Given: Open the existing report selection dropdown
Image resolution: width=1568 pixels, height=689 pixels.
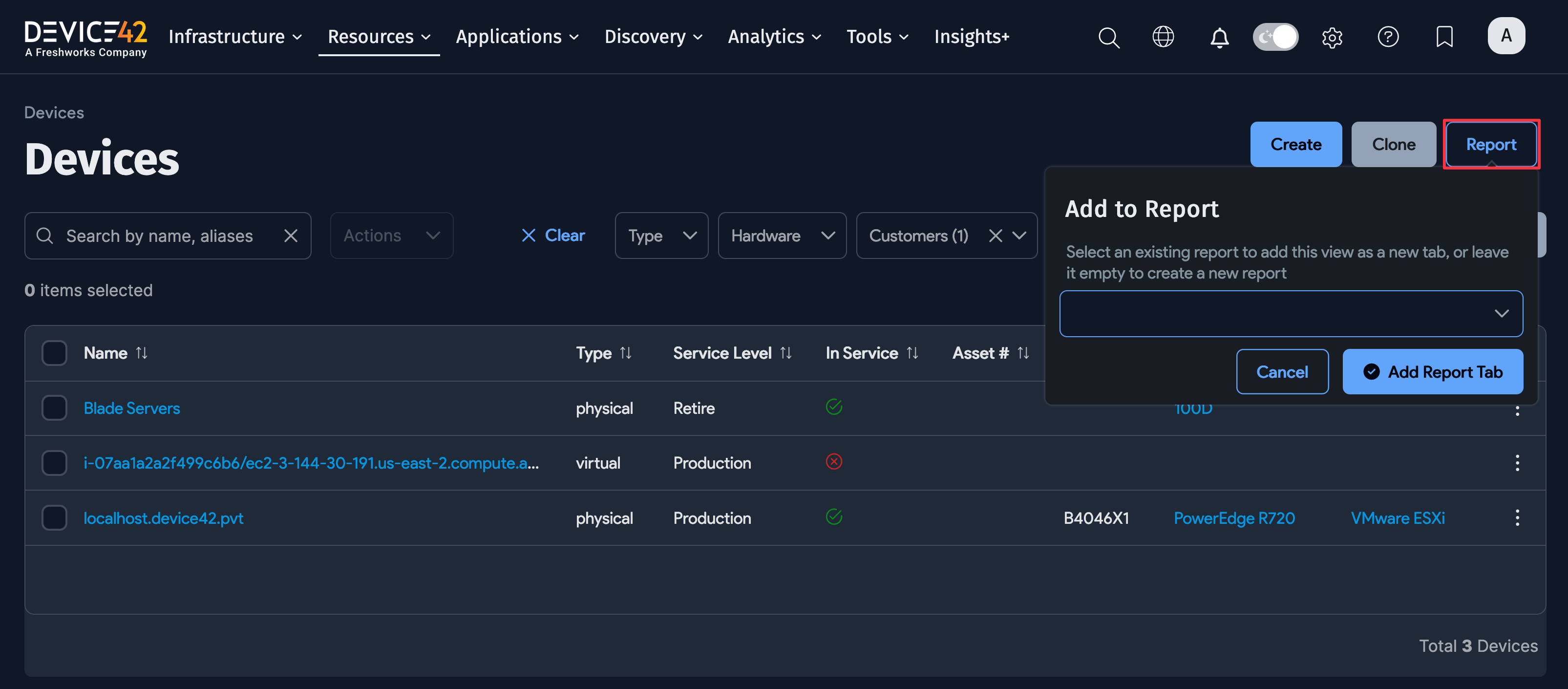Looking at the screenshot, I should click(1291, 313).
